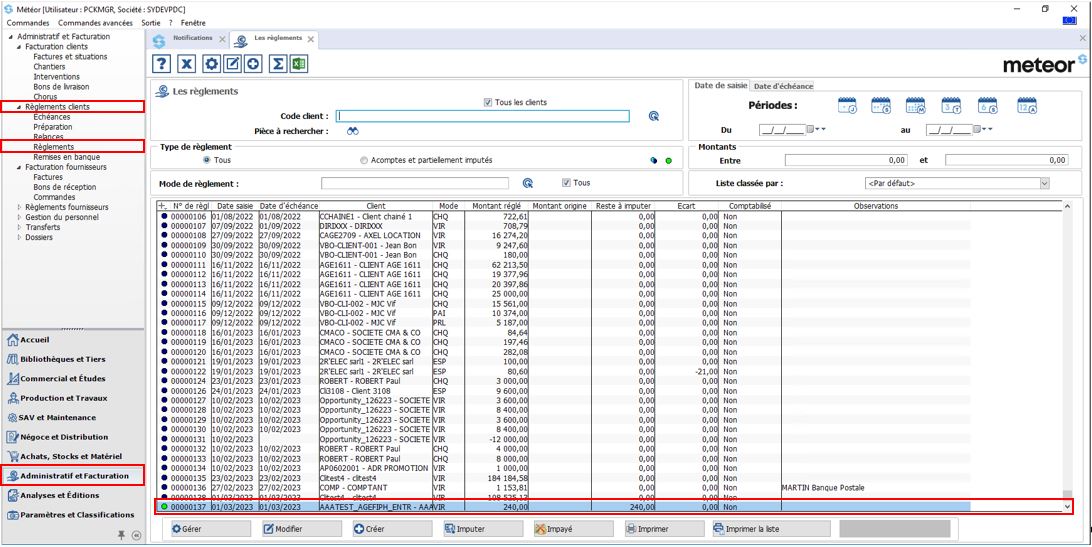Expand the Gestion du personnel tree node
The image size is (1092, 547).
(20, 217)
